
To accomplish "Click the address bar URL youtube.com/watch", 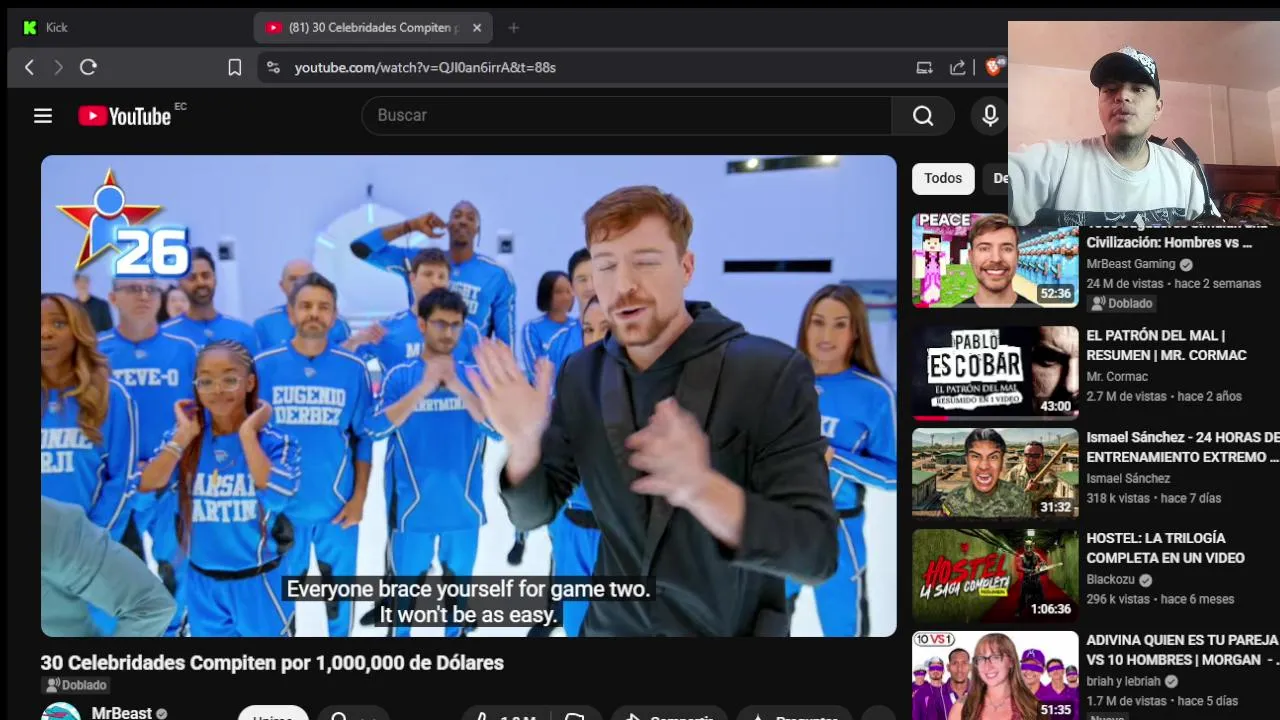I will coord(425,67).
